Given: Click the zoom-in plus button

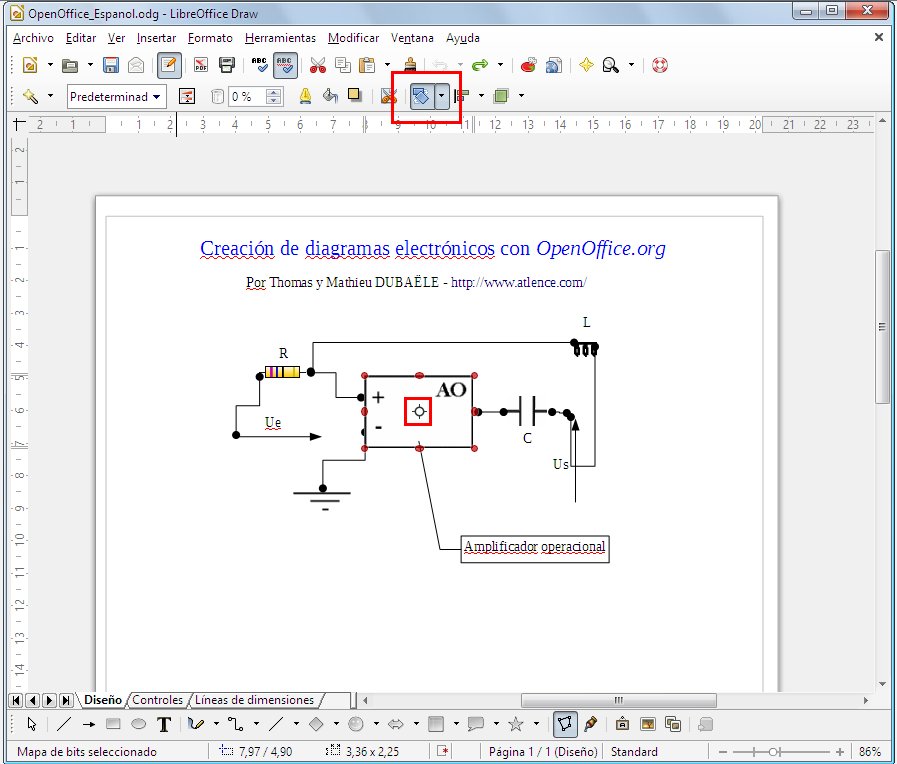Looking at the screenshot, I should click(x=840, y=752).
